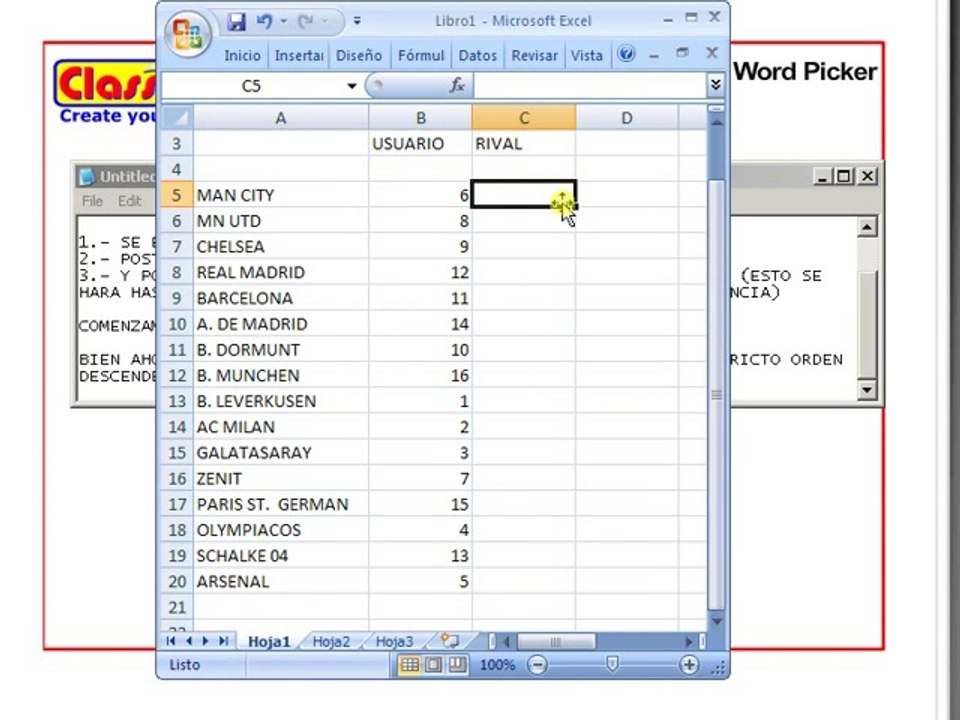Screen dimensions: 960x720
Task: Go to next sheet navigation arrow
Action: 206,641
